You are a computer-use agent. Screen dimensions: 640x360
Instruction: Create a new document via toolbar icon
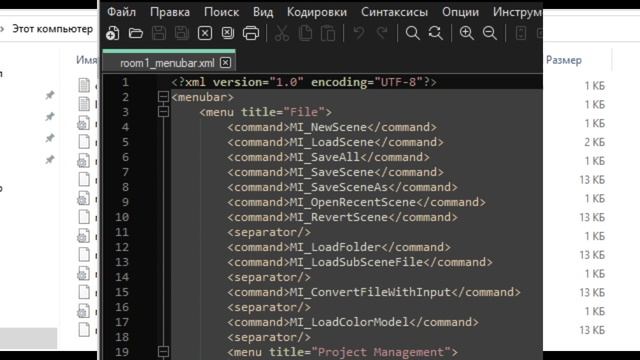point(113,33)
